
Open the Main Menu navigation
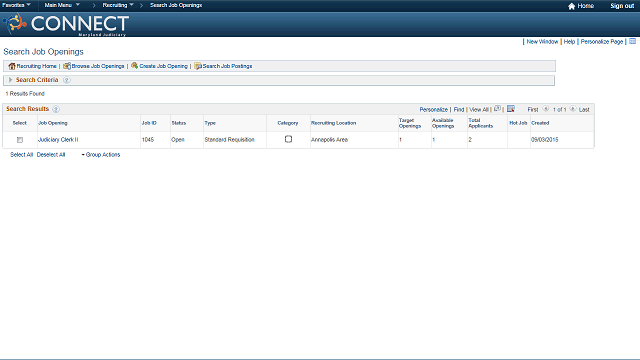pos(62,5)
